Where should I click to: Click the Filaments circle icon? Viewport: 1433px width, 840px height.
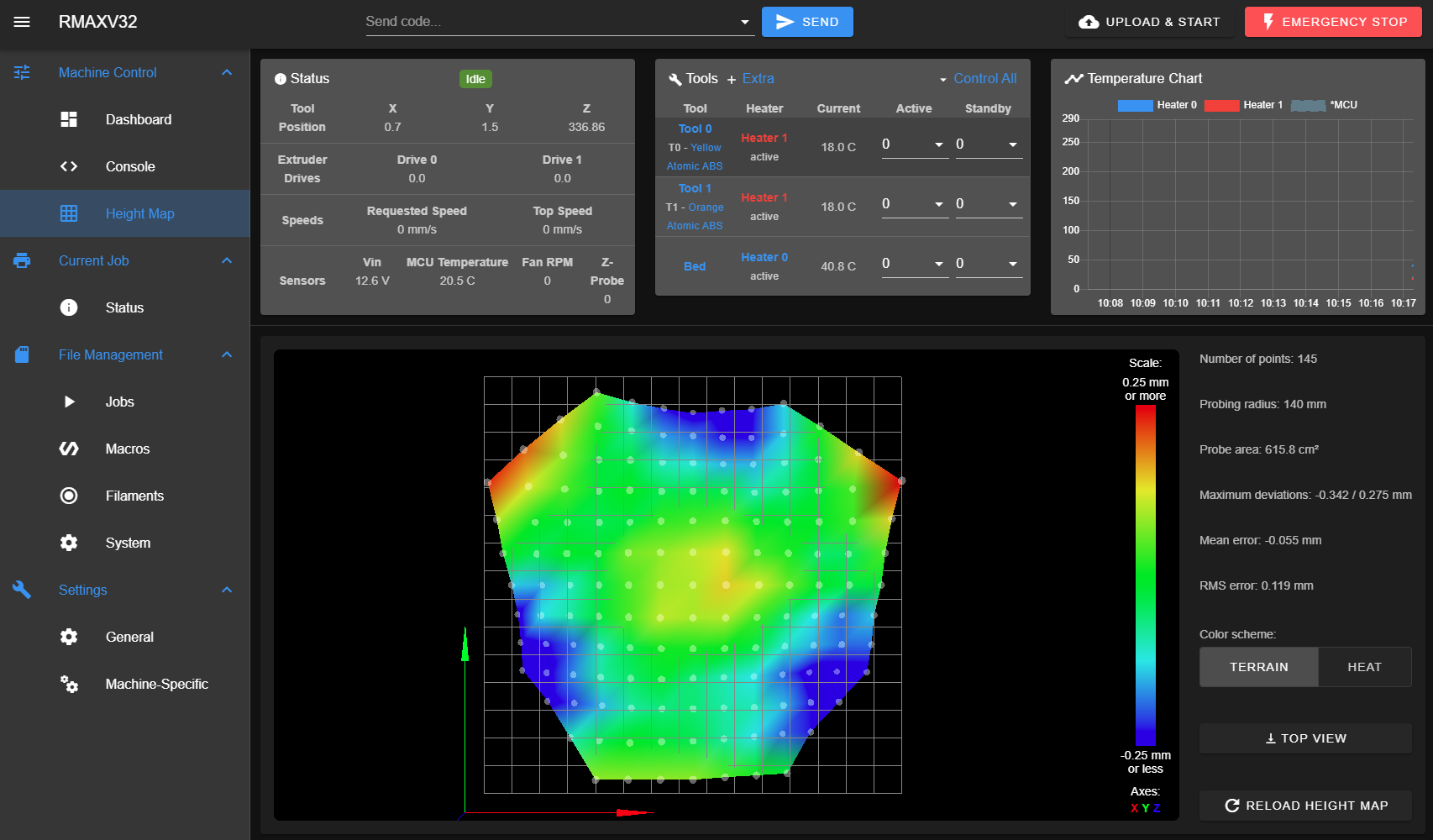(69, 496)
